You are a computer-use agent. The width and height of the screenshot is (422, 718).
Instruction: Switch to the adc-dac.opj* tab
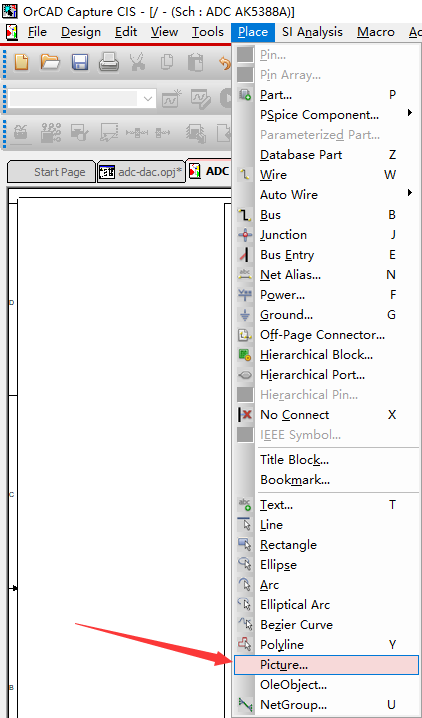tap(141, 172)
